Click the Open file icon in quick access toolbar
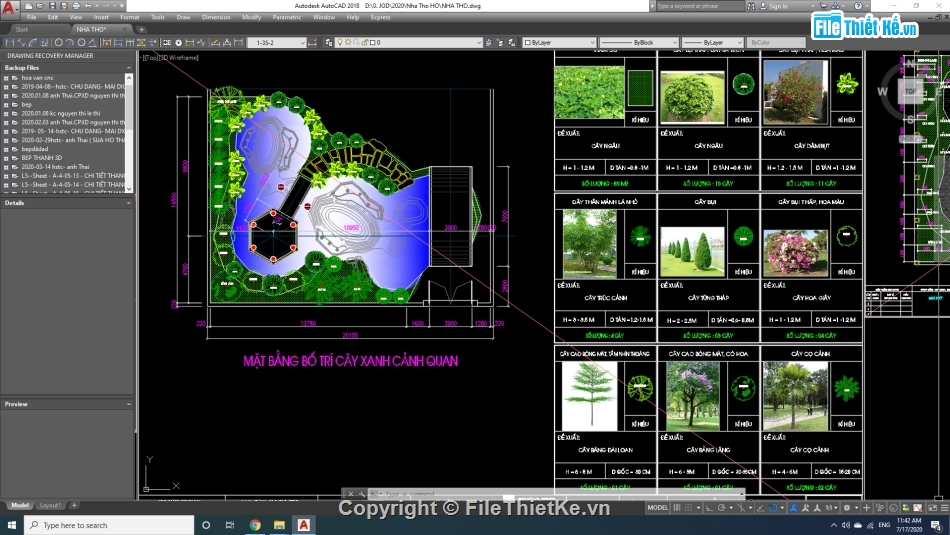950x535 pixels. (40, 5)
